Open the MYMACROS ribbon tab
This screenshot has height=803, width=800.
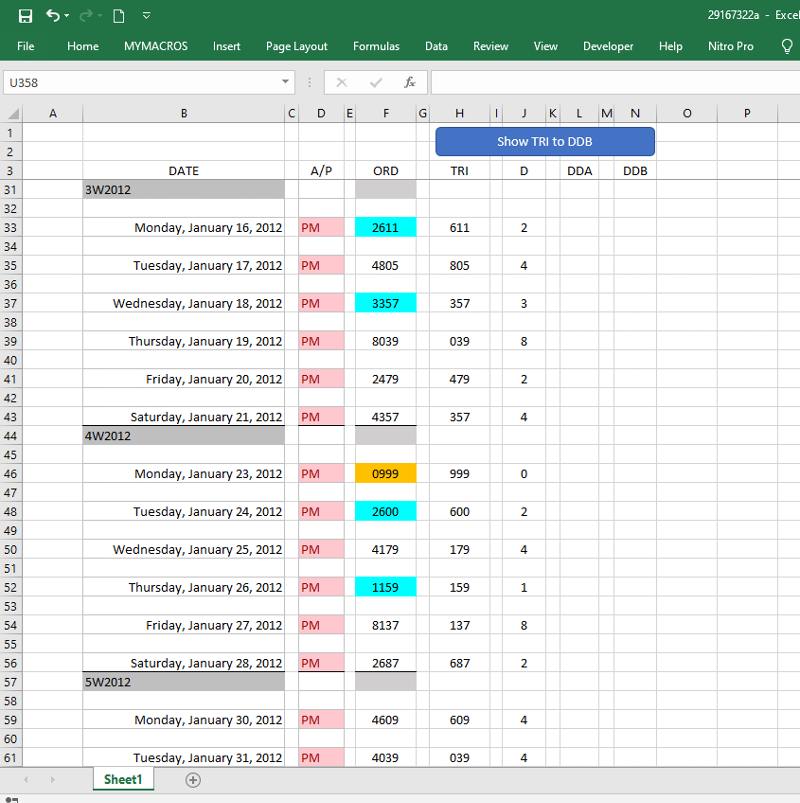(x=155, y=46)
